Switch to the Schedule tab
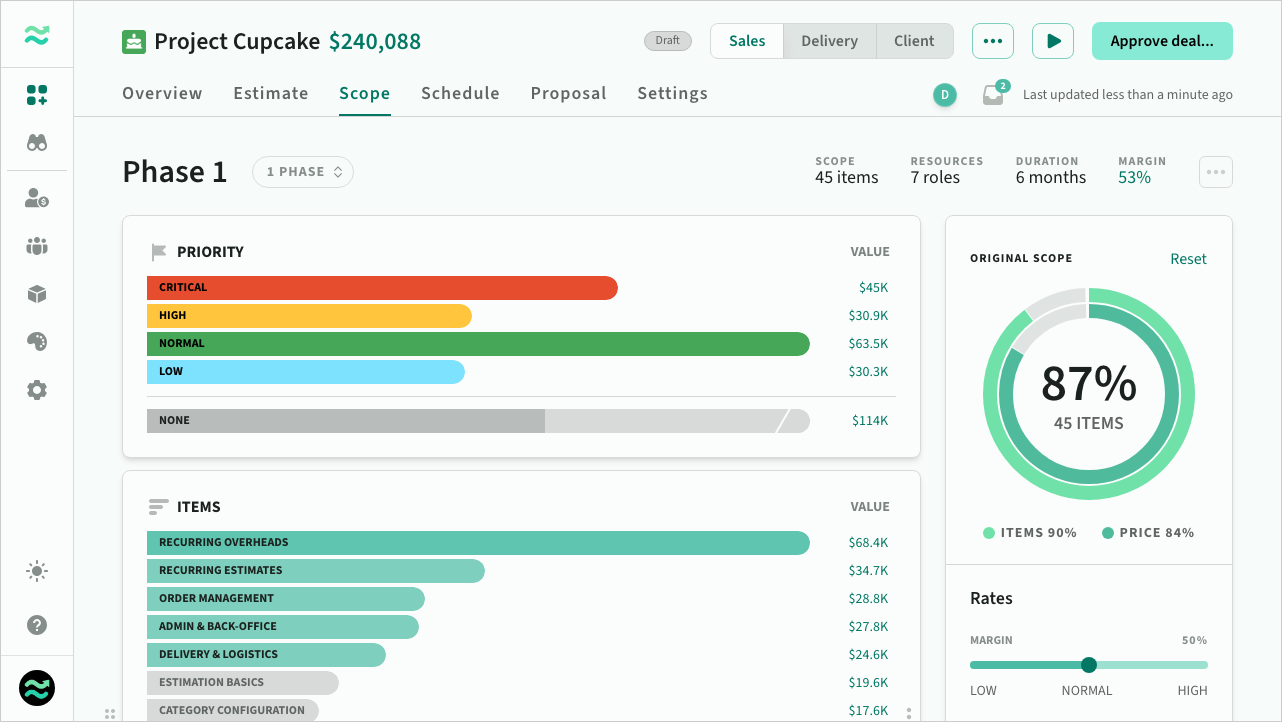The width and height of the screenshot is (1282, 722). 460,93
